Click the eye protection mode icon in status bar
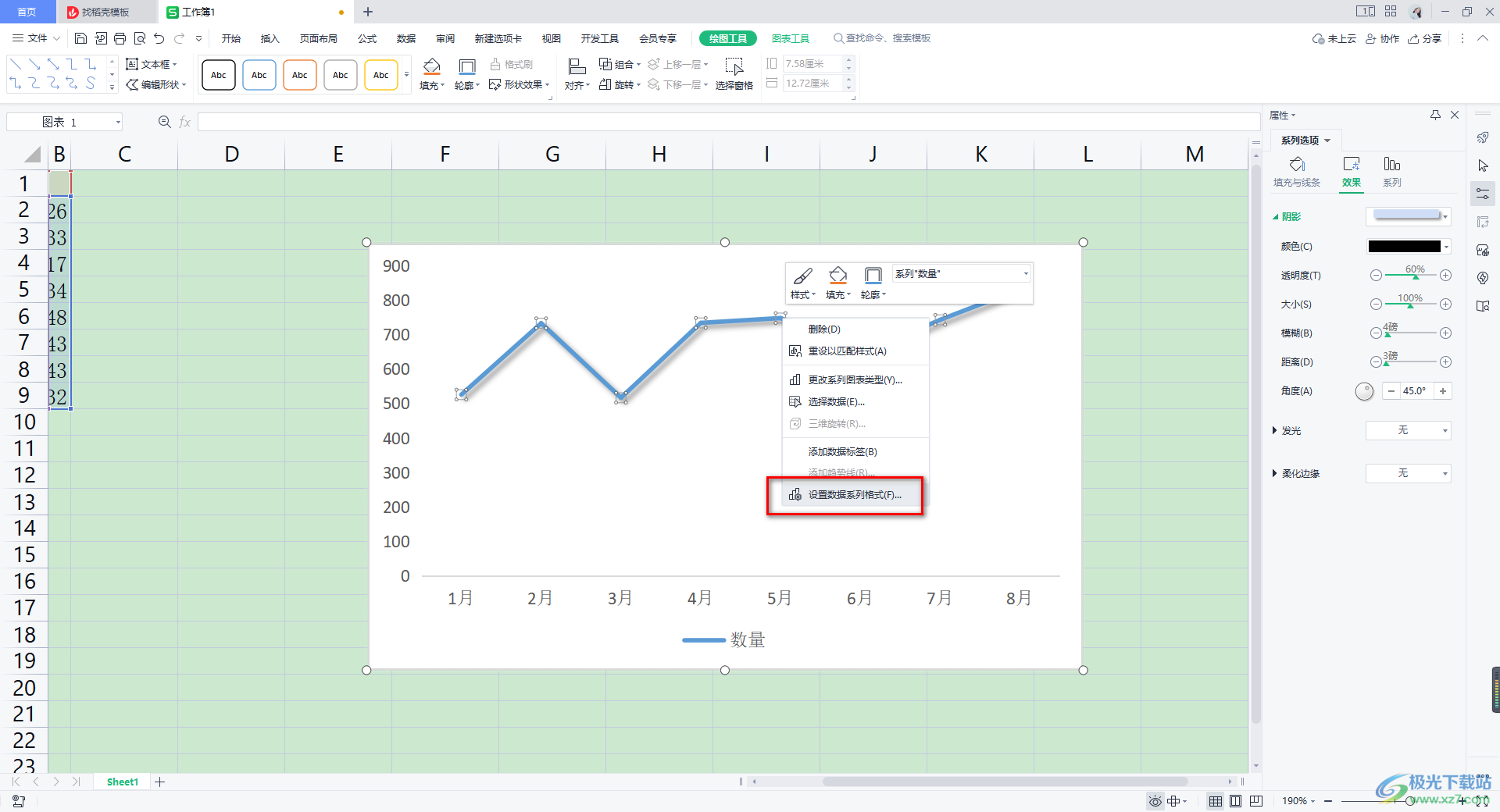Viewport: 1500px width, 812px height. [x=1155, y=801]
